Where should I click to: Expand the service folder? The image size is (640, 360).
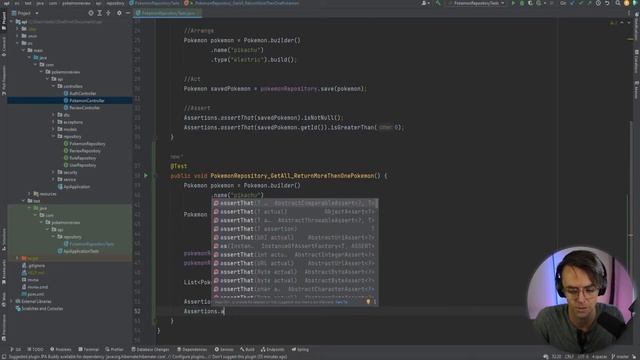pos(53,180)
